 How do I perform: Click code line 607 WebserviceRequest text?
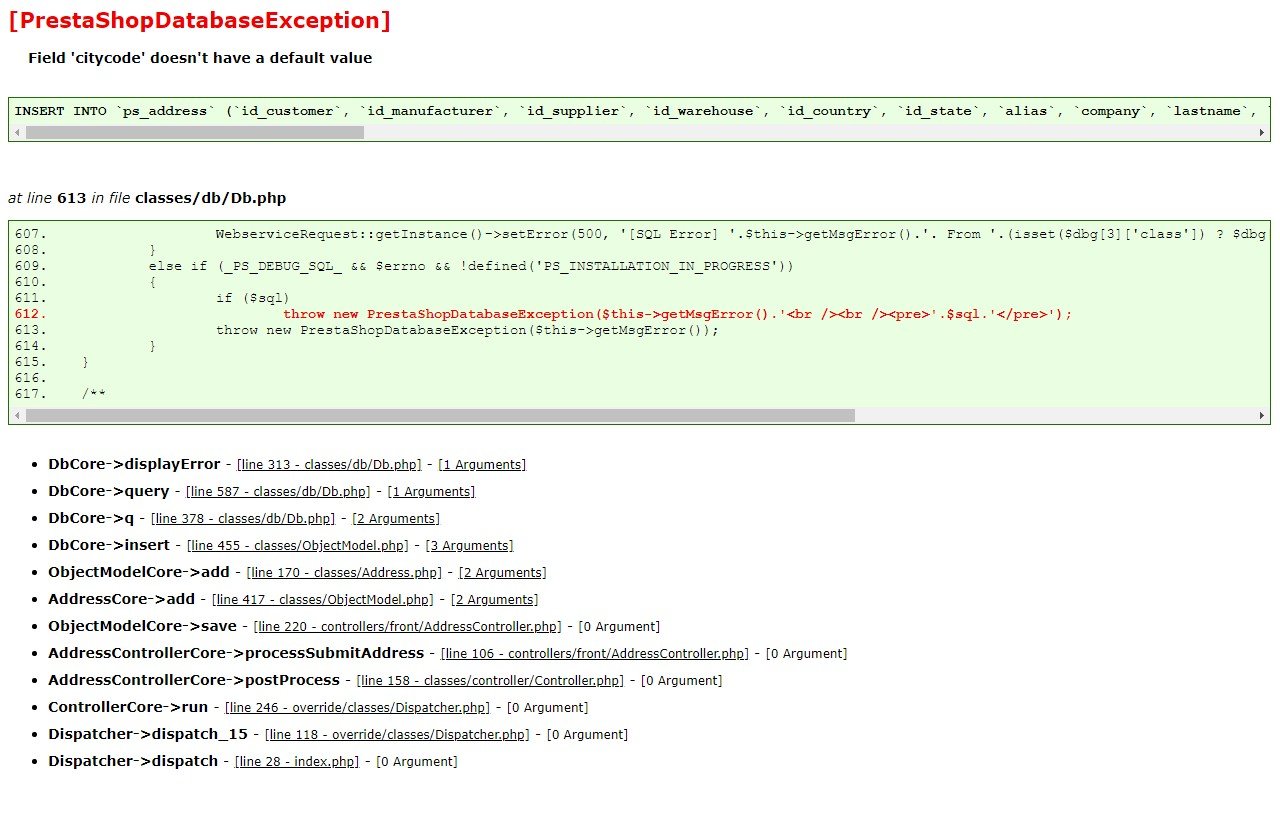pyautogui.click(x=741, y=234)
